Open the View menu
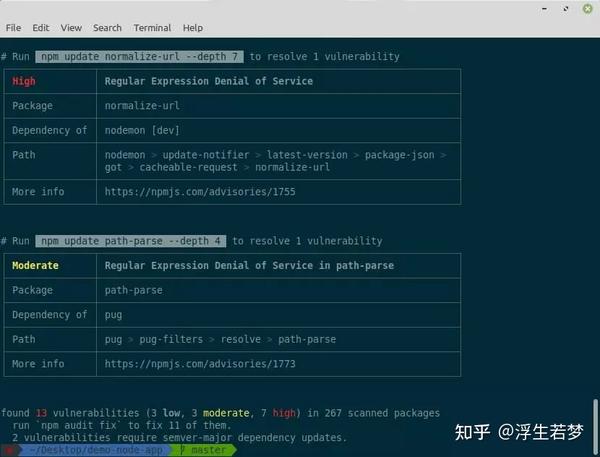This screenshot has width=600, height=457. pos(71,28)
